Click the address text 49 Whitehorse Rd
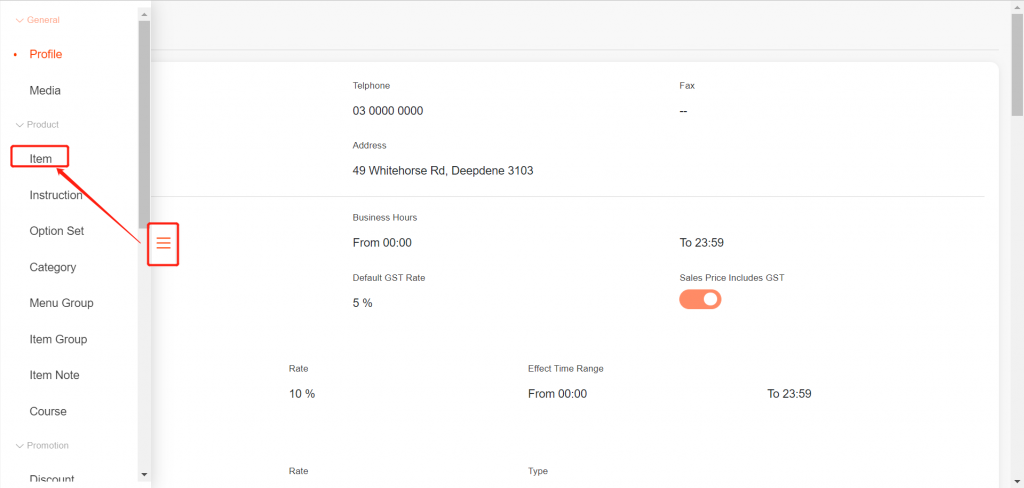 click(443, 171)
